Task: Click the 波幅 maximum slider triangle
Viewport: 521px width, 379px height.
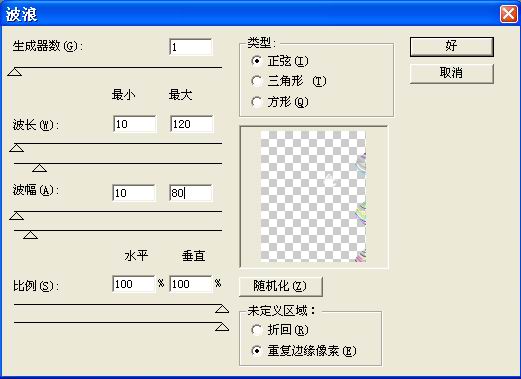Action: [x=30, y=235]
